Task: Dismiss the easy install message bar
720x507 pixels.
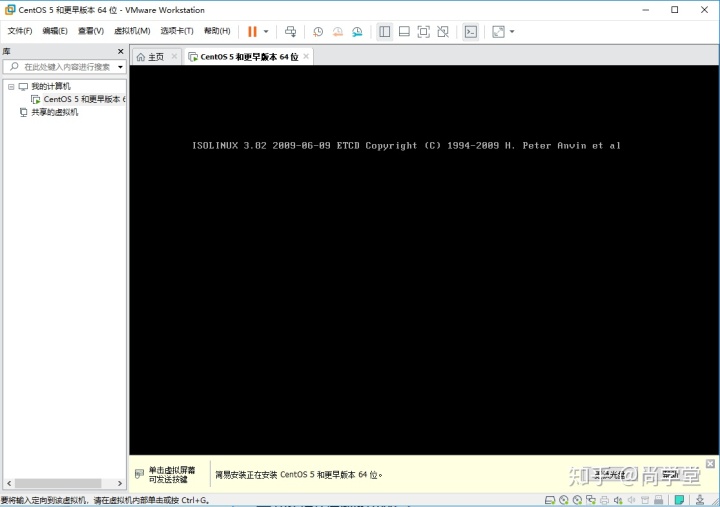Action: [710, 463]
